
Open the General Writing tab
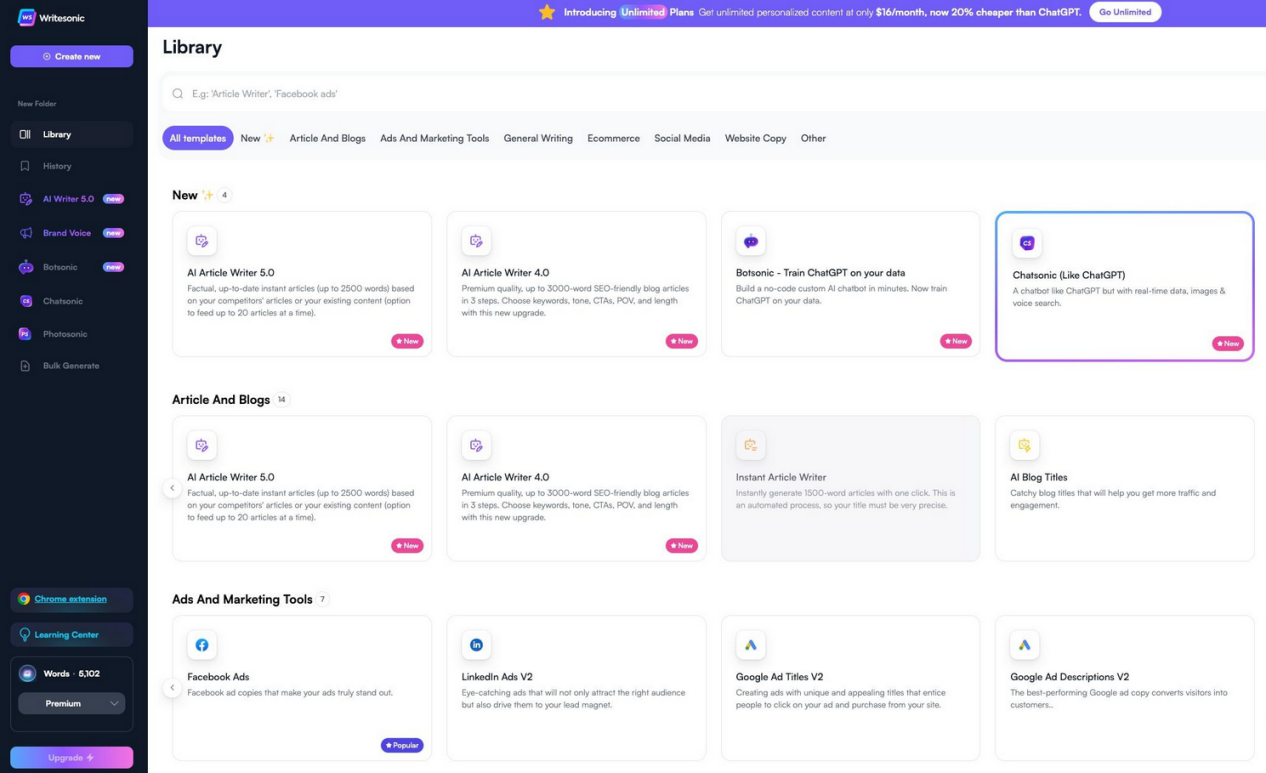[538, 138]
